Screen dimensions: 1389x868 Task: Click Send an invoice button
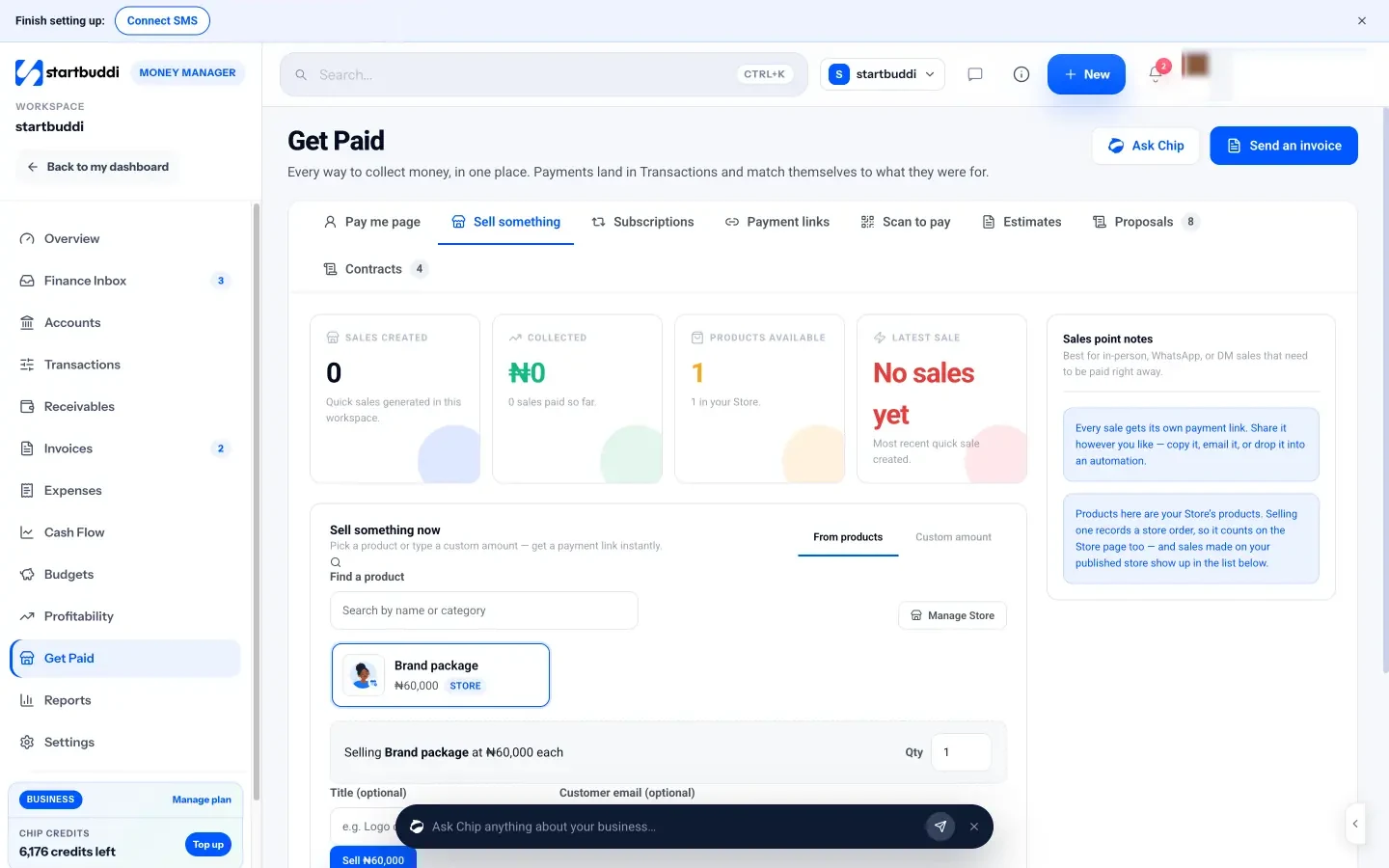pyautogui.click(x=1284, y=146)
